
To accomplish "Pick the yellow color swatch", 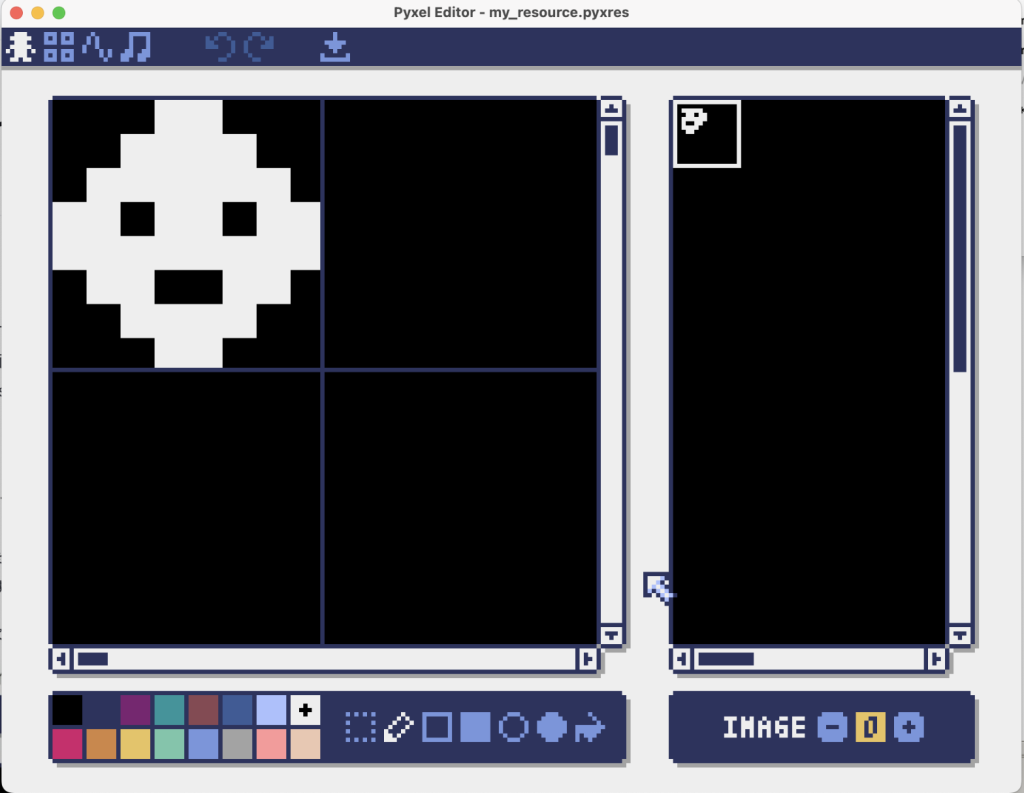I will (135, 744).
